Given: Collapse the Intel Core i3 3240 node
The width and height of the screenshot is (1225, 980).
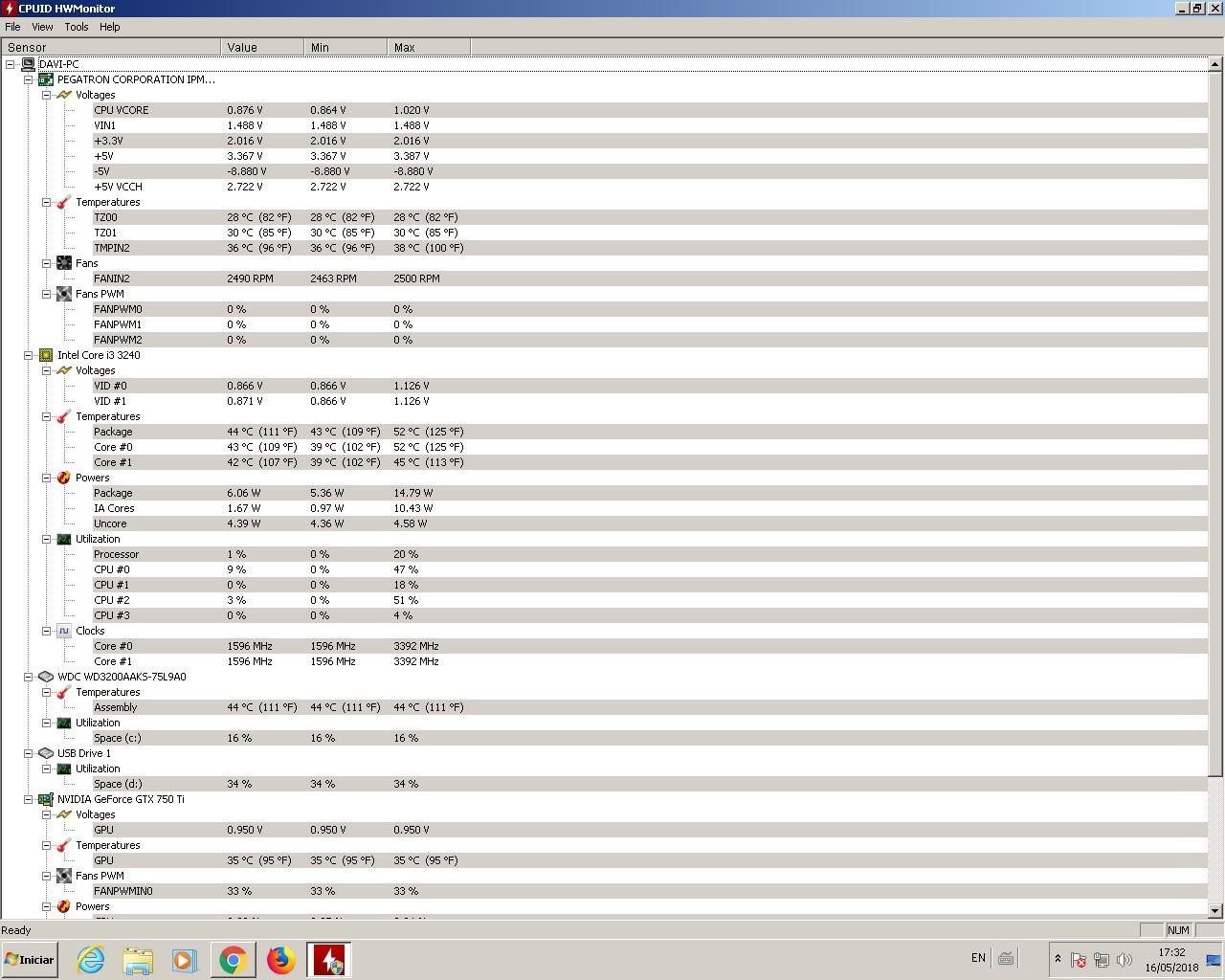Looking at the screenshot, I should point(29,355).
